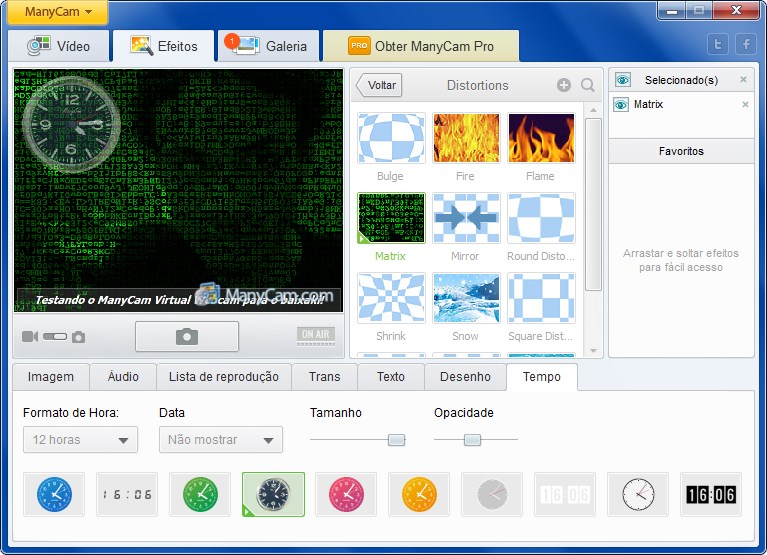Viewport: 767px width, 555px height.
Task: Open the Data dropdown showing Não mostrar
Action: 221,440
